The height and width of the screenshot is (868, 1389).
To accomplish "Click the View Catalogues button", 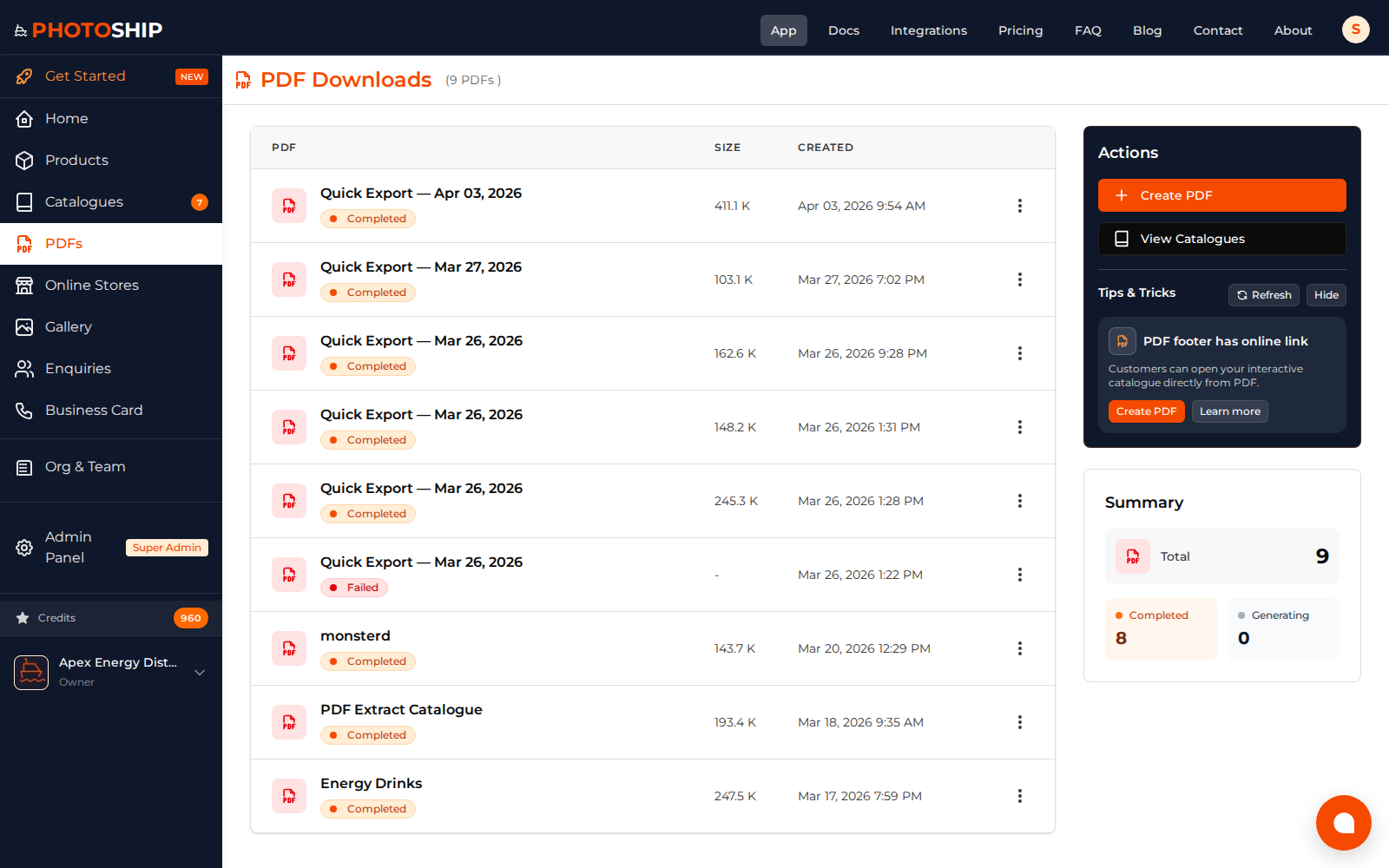I will click(1221, 239).
